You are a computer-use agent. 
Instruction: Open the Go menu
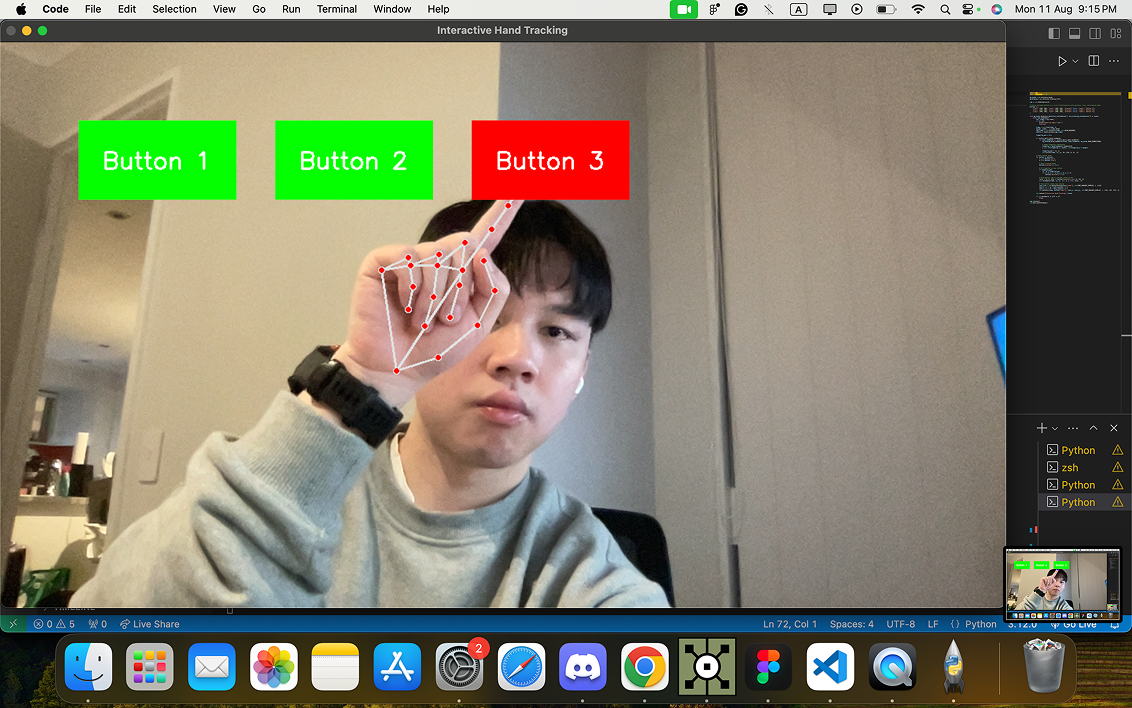[x=259, y=9]
